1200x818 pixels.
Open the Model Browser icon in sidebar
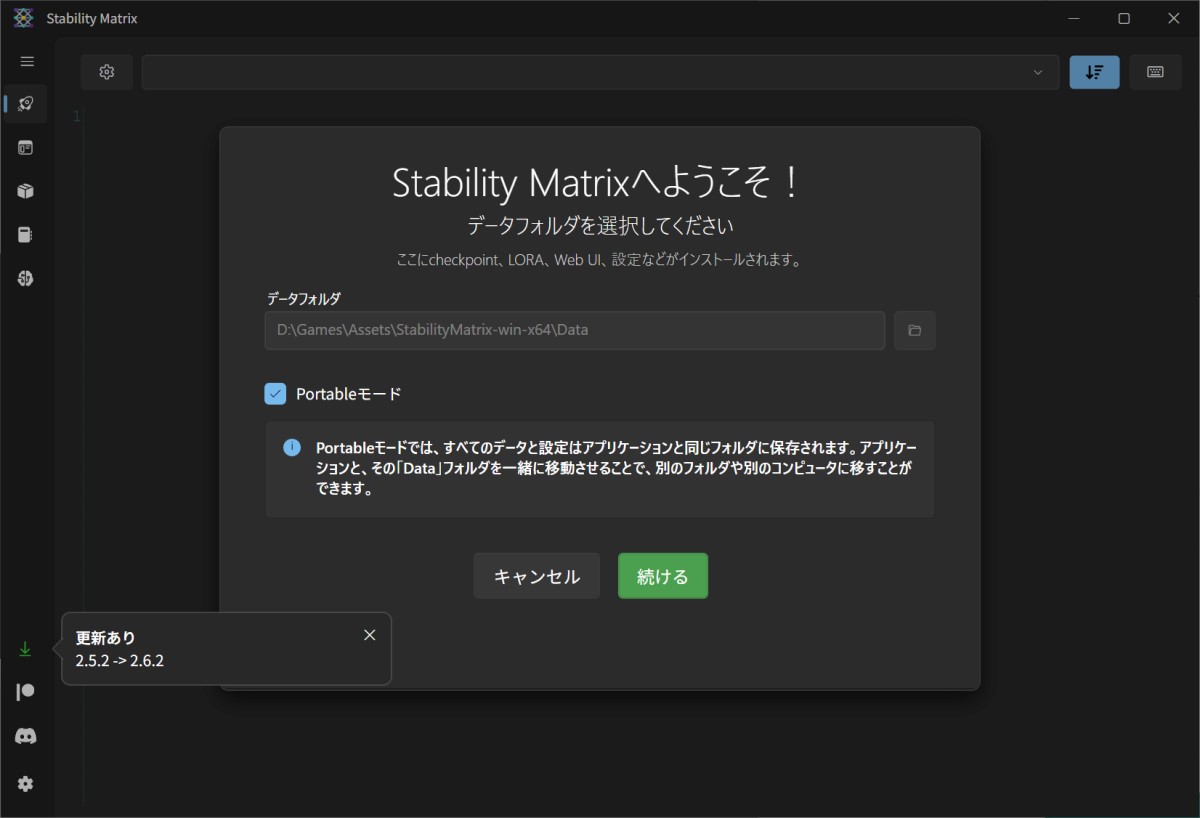tap(26, 278)
